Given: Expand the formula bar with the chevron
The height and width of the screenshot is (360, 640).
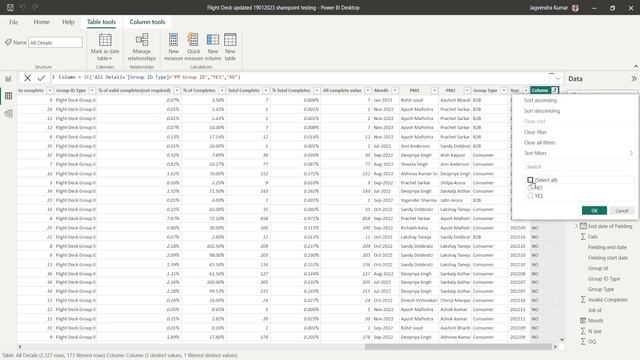Looking at the screenshot, I should coord(558,78).
